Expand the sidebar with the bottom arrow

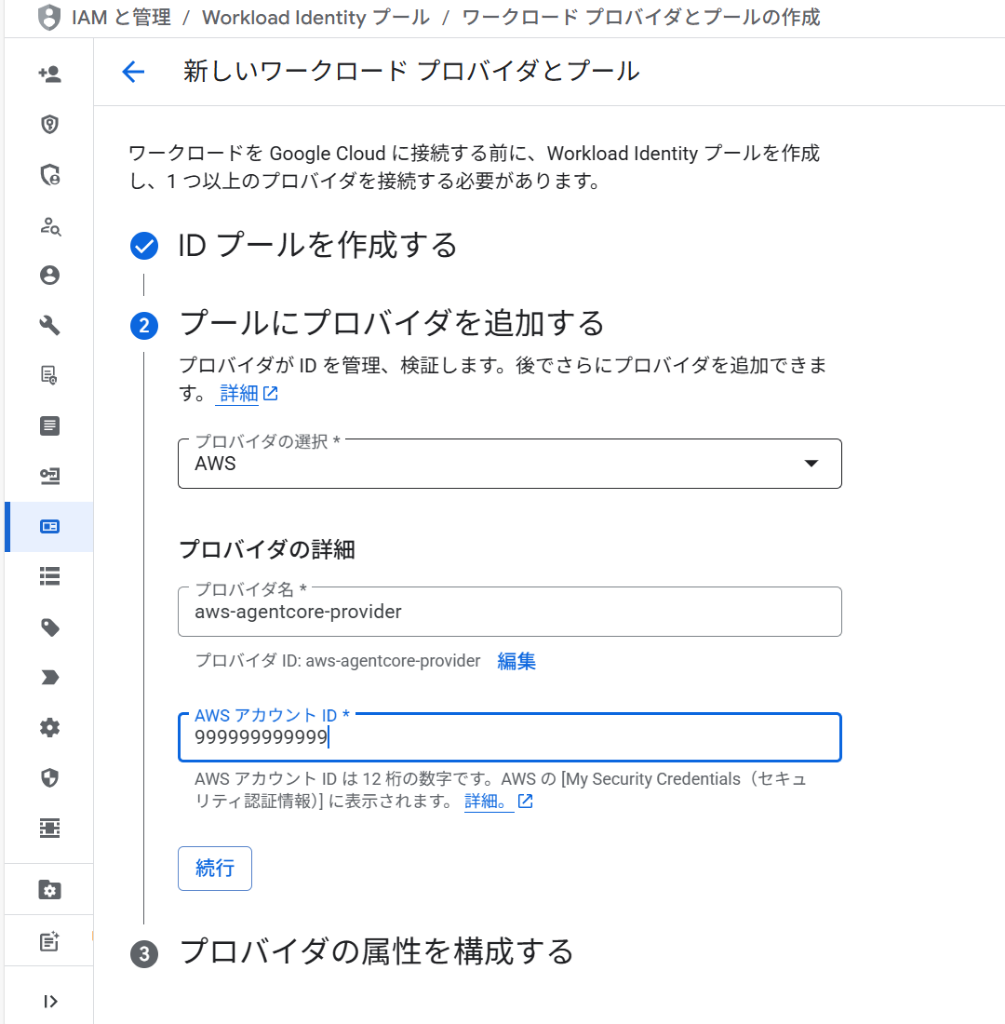49,1001
